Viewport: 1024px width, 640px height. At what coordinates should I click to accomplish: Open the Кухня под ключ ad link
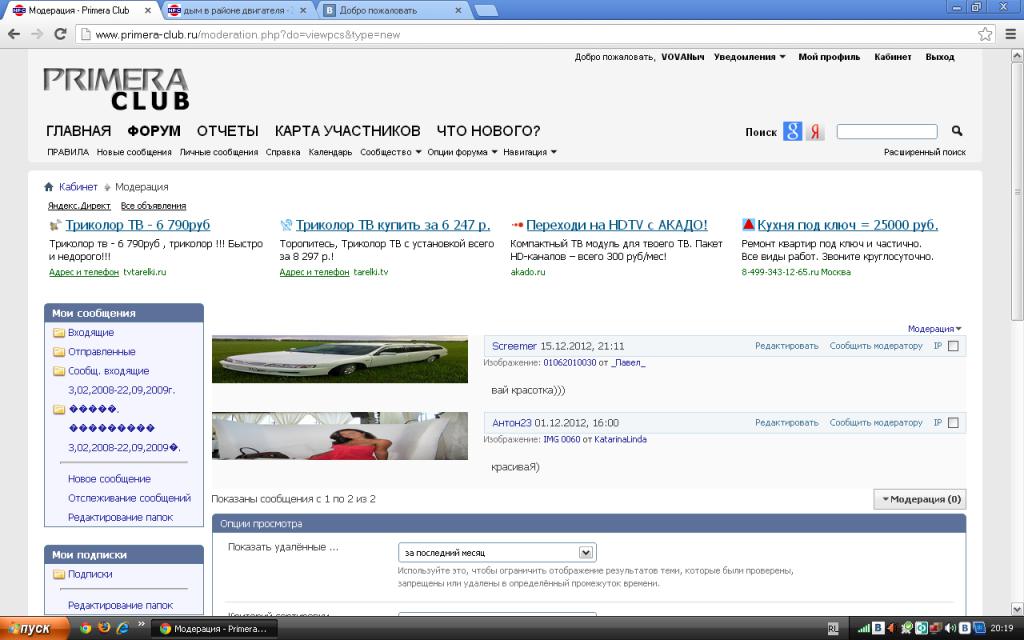(x=848, y=225)
